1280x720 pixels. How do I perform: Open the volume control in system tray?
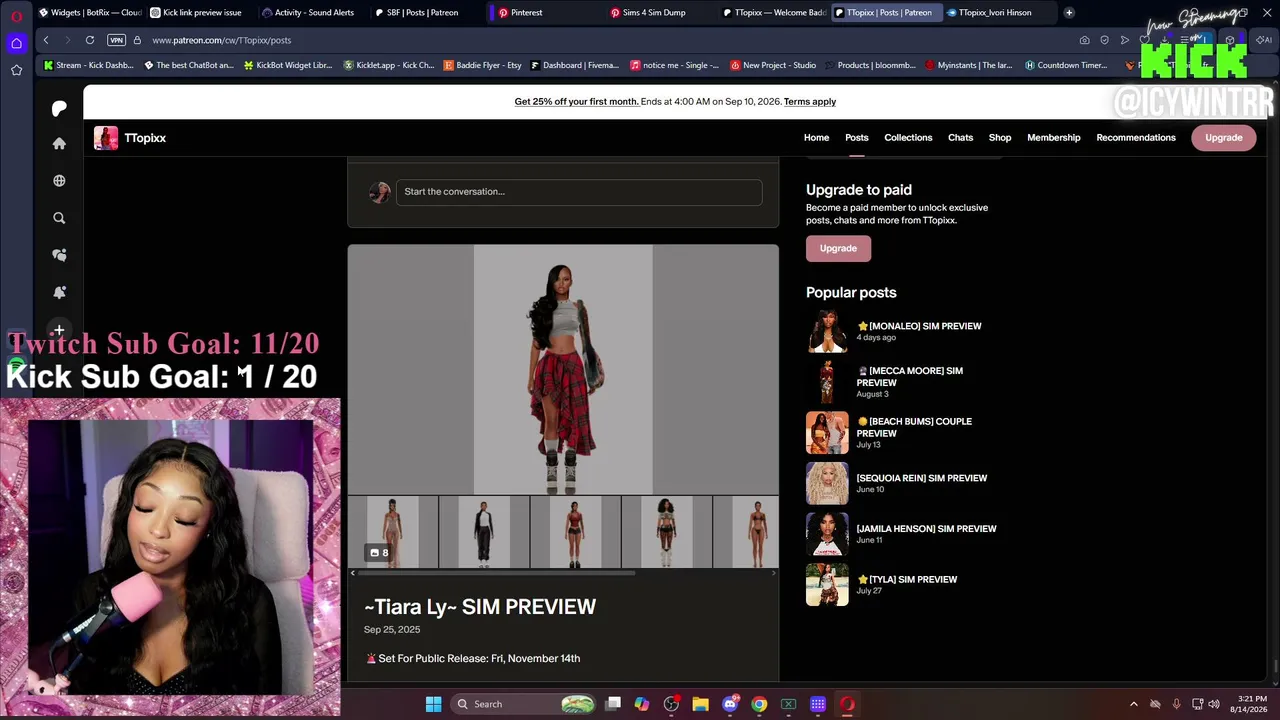1214,704
